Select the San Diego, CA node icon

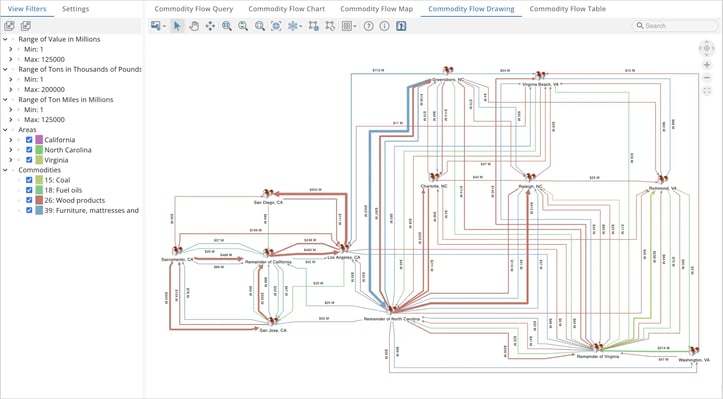coord(268,193)
